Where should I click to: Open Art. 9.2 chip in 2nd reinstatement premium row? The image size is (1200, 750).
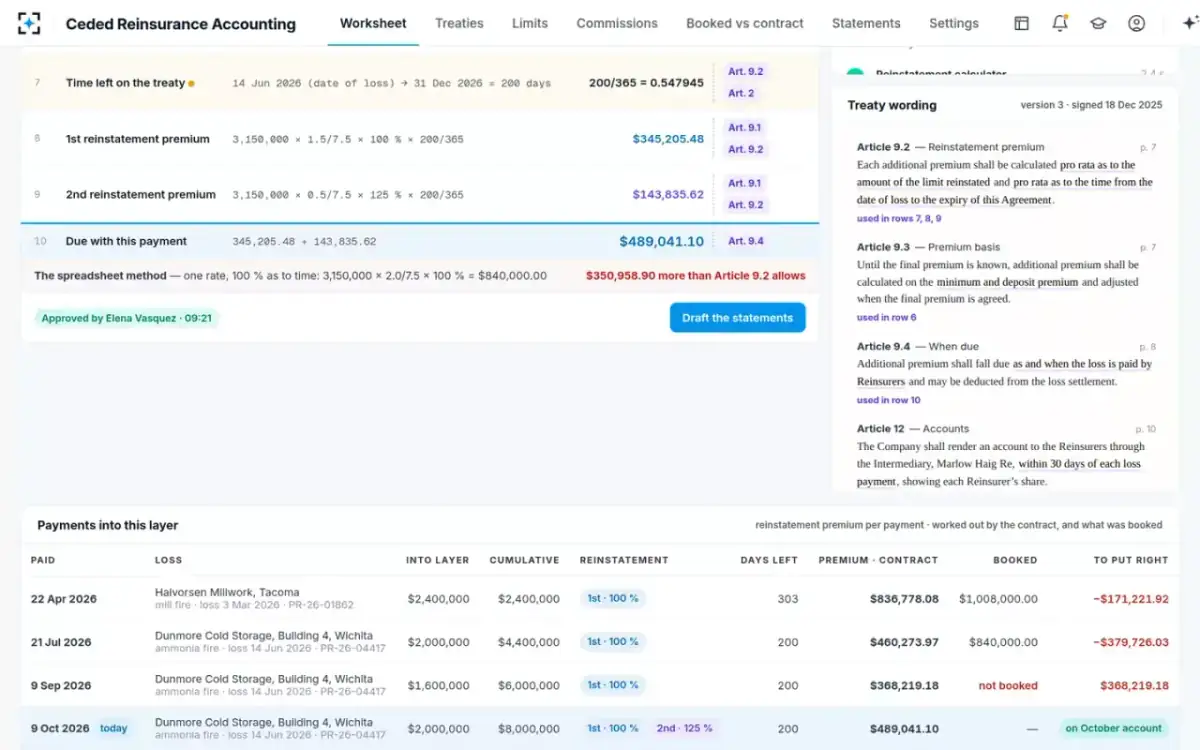point(745,205)
